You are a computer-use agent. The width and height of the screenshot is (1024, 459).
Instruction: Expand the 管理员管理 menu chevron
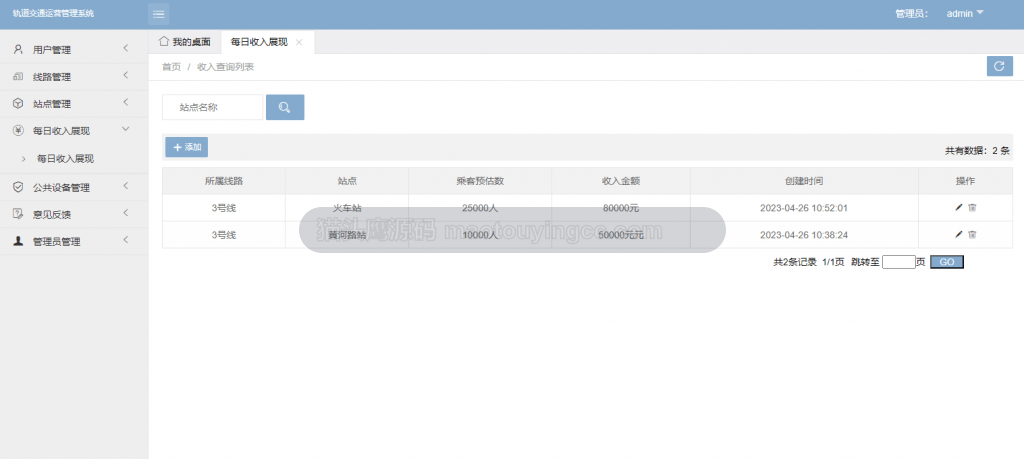click(x=125, y=240)
